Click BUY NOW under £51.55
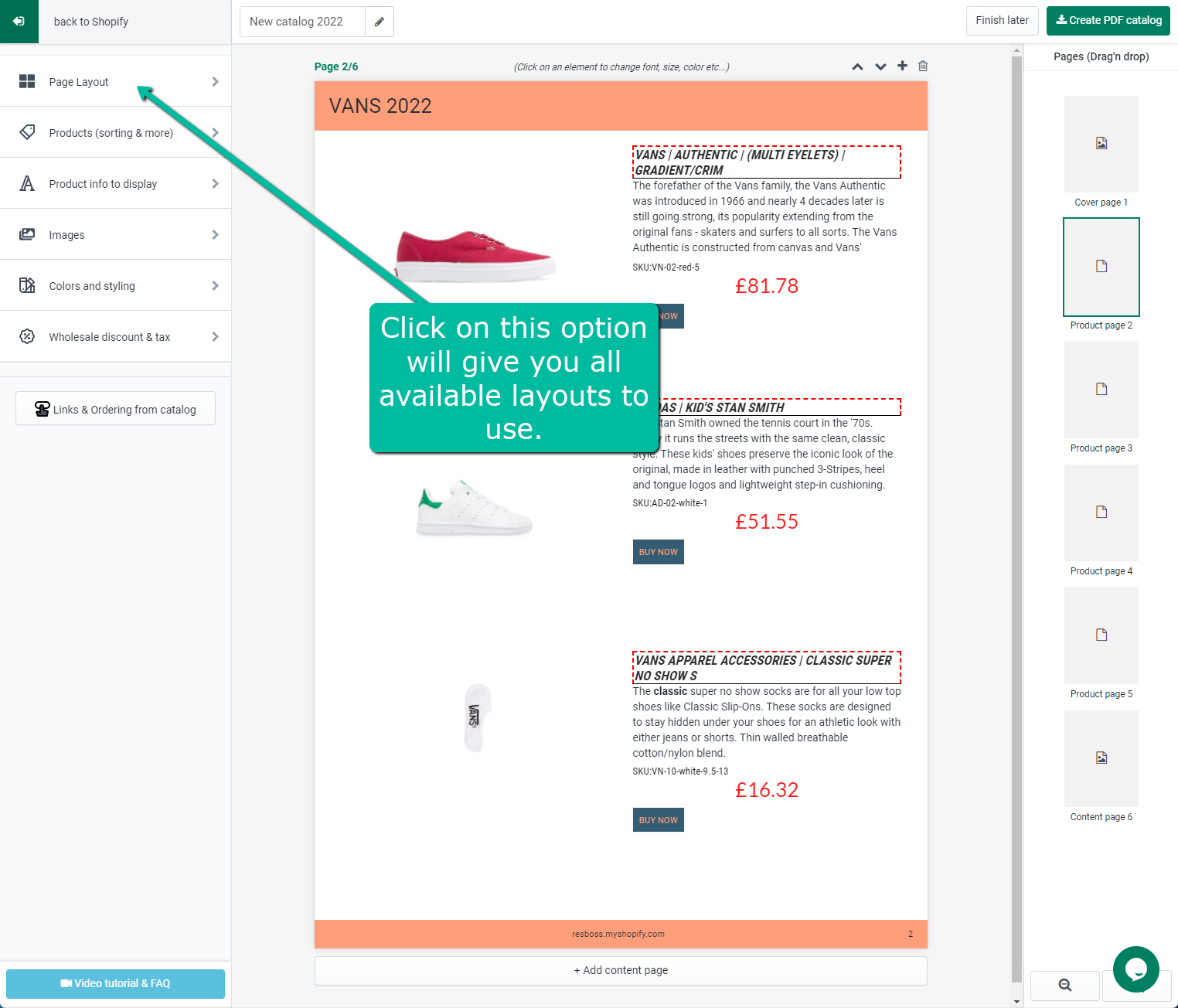Screen dimensions: 1178x1008 pos(659,552)
